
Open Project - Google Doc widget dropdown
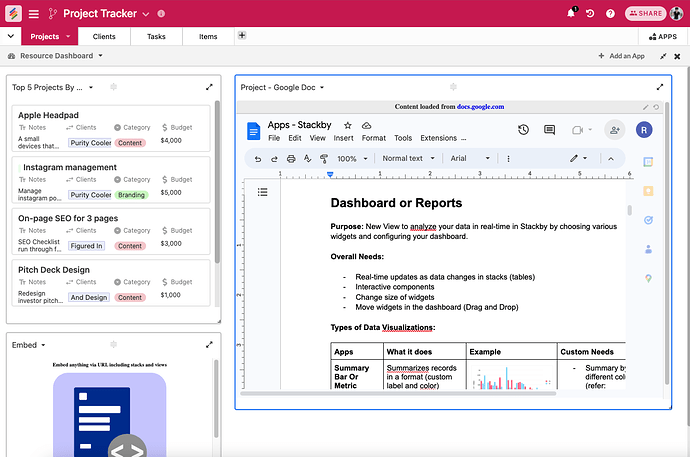pos(322,88)
